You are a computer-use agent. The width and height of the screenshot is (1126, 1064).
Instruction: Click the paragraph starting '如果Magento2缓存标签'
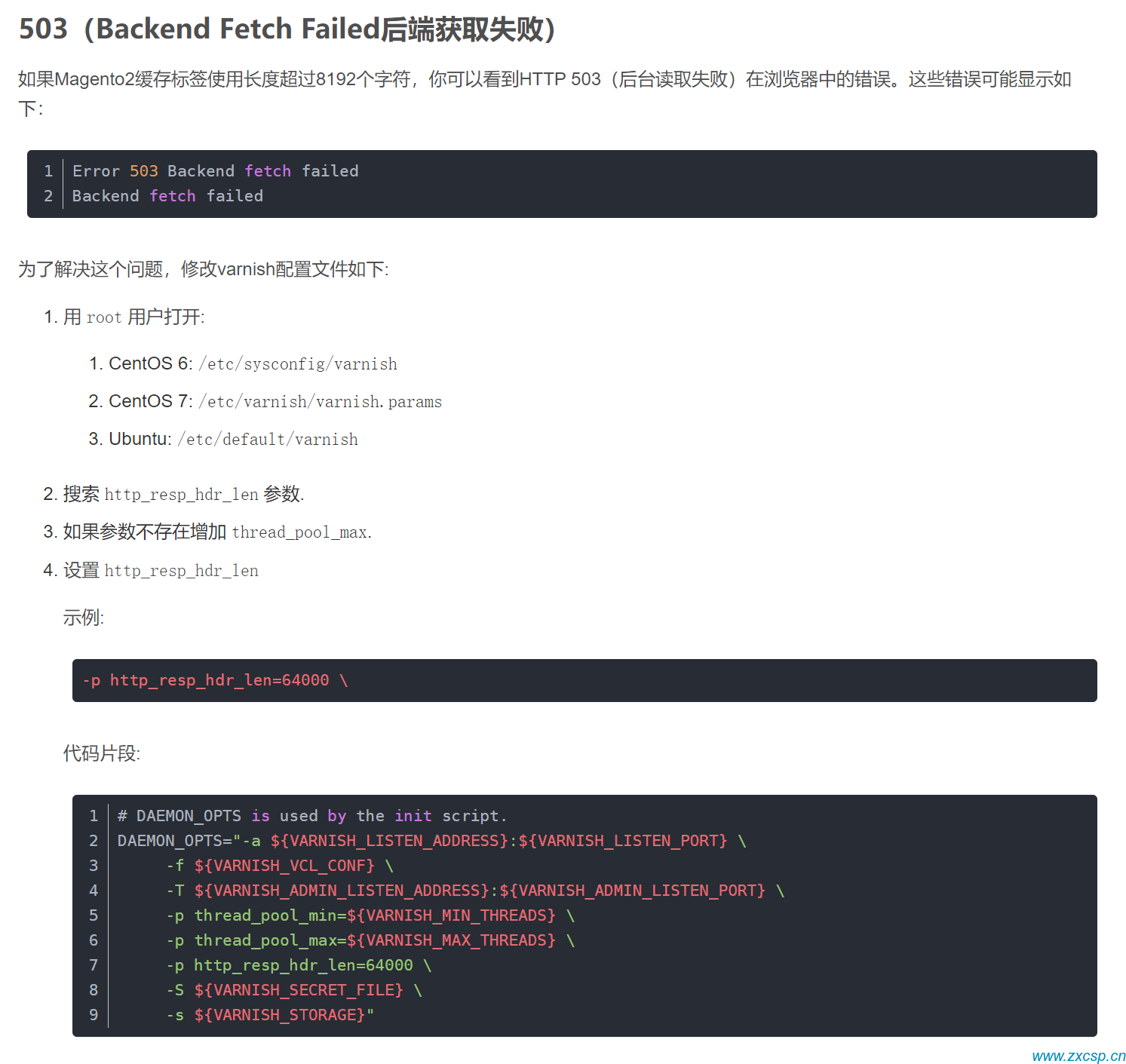point(545,94)
